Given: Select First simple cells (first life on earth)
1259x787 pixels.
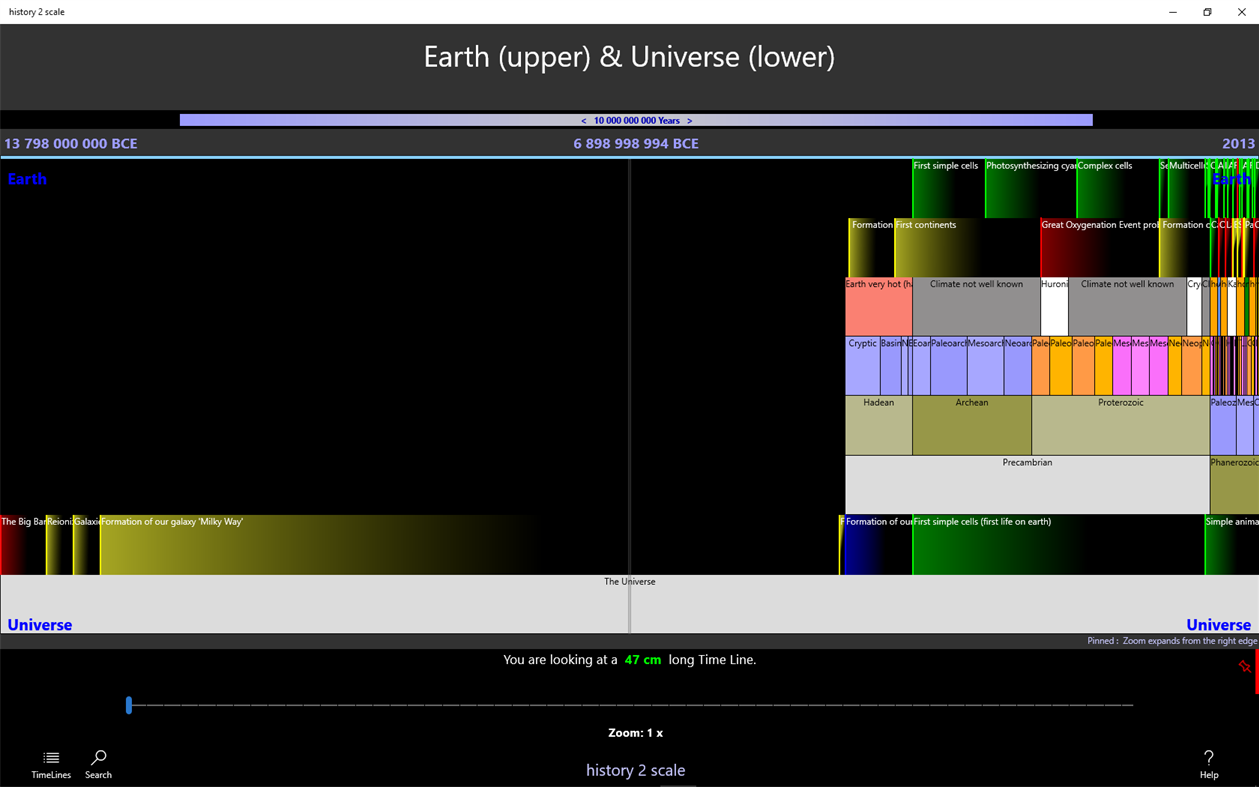Looking at the screenshot, I should [1058, 545].
